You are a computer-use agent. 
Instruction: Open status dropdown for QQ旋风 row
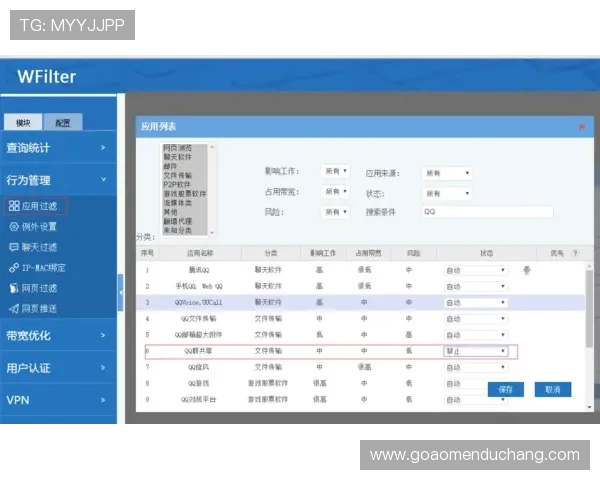tap(476, 367)
